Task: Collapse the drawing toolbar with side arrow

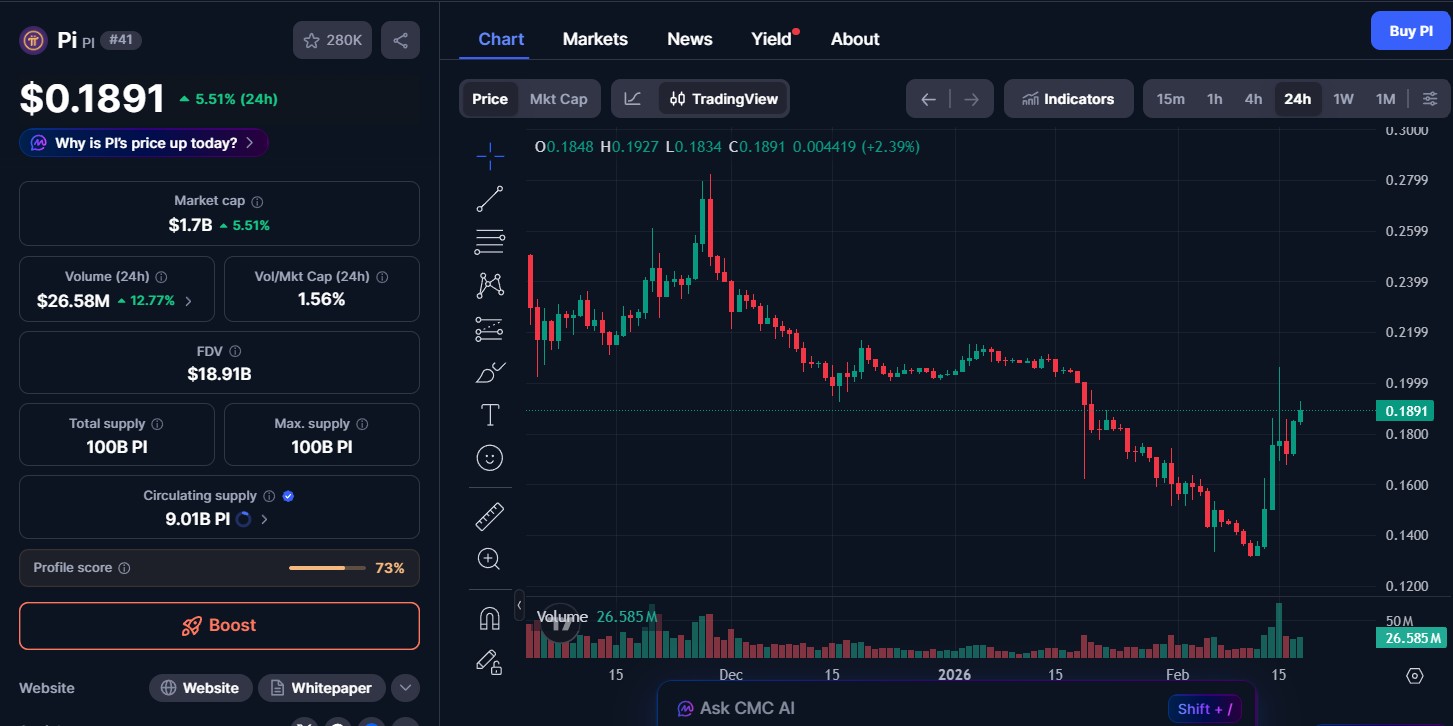Action: [x=519, y=604]
